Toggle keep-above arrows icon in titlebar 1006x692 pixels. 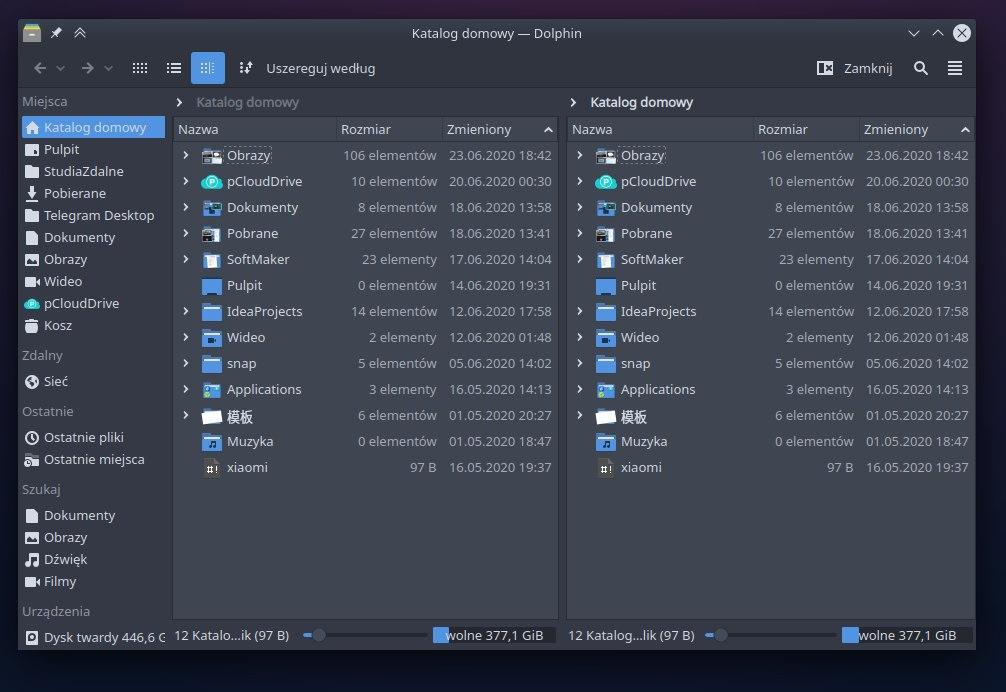pyautogui.click(x=80, y=33)
